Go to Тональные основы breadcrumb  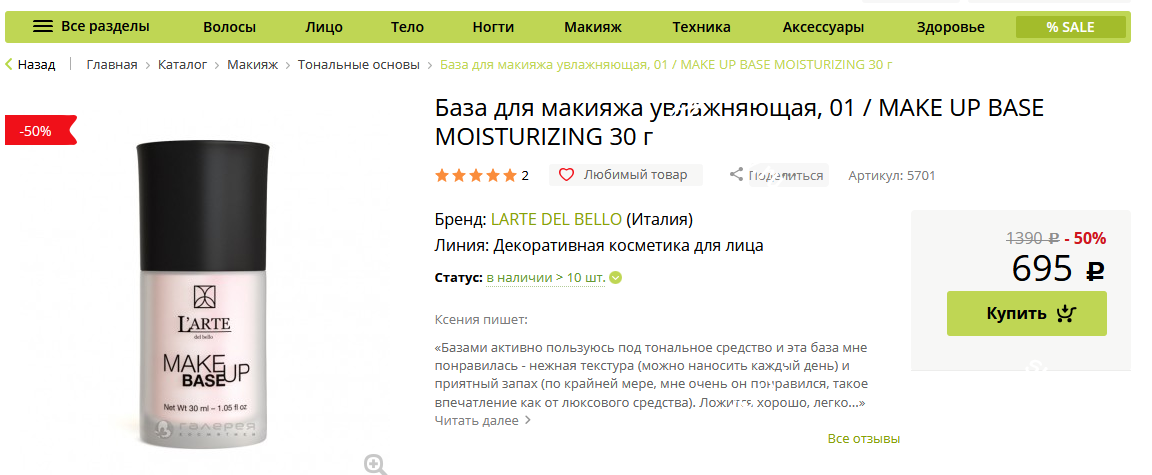(359, 65)
